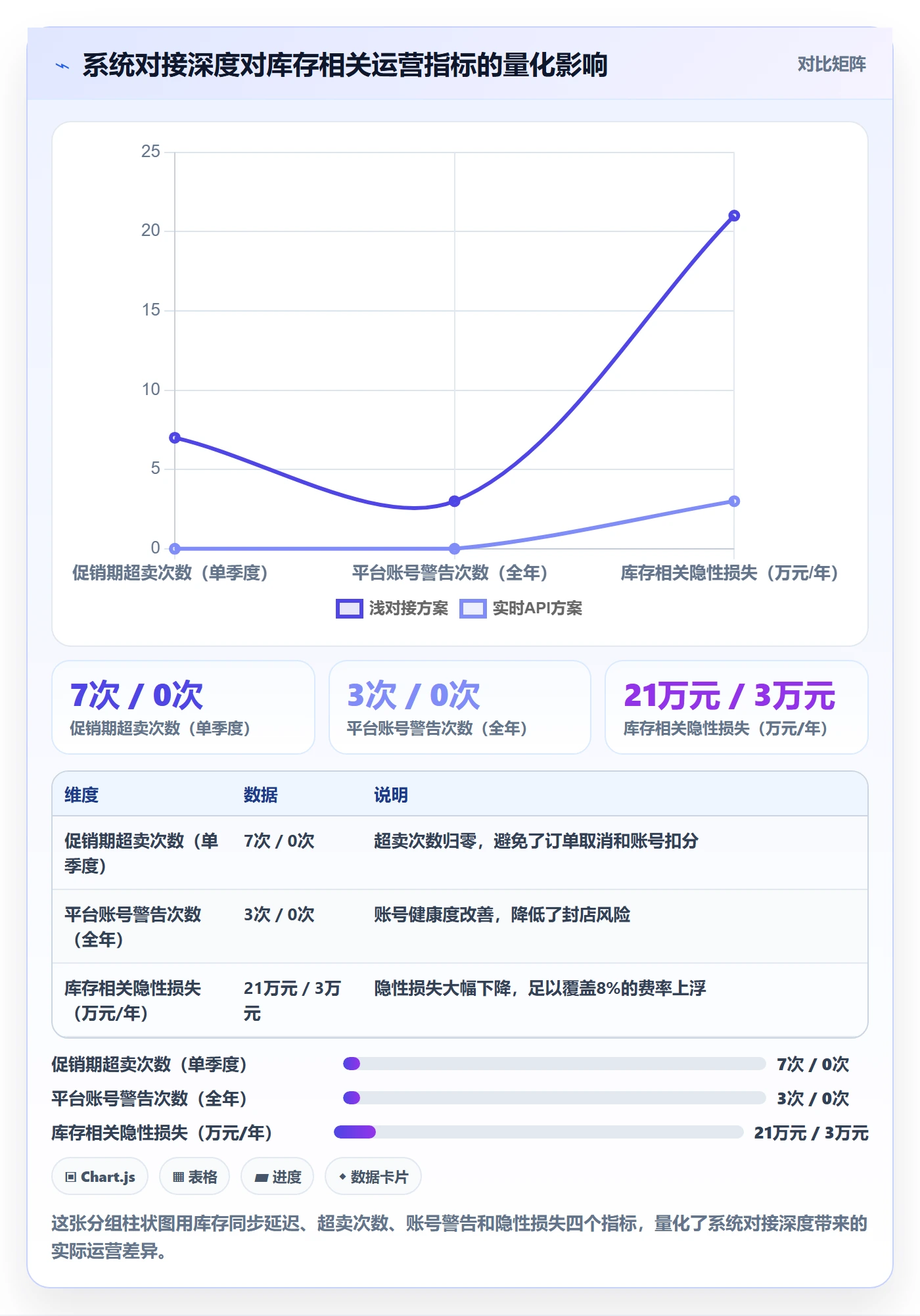Click the 对比矩阵 label in header
This screenshot has height=1316, width=920.
[831, 64]
